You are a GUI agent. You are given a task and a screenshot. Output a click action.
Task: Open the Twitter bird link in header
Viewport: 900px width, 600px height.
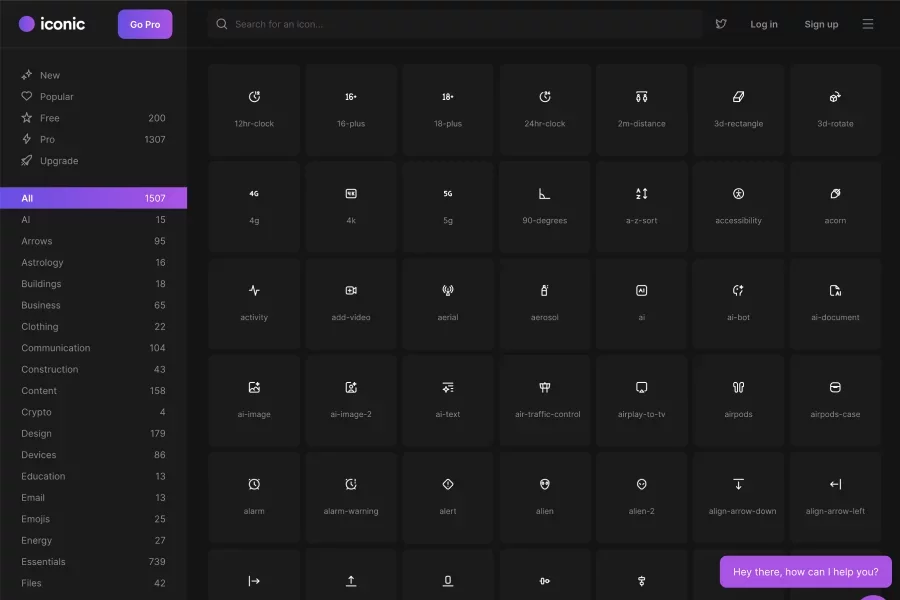click(721, 24)
